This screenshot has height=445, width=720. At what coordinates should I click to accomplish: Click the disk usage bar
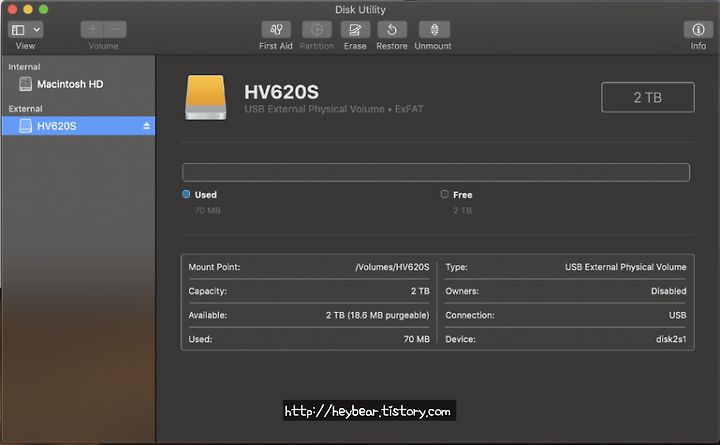coord(436,172)
